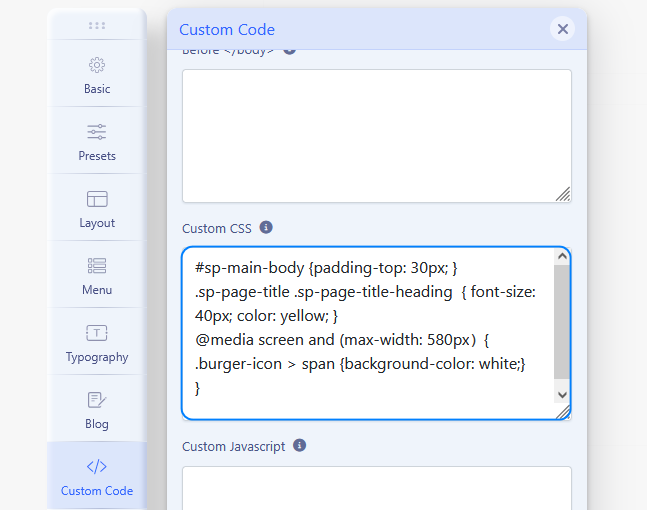Open the Blog settings icon
This screenshot has height=510, width=647.
coord(97,400)
